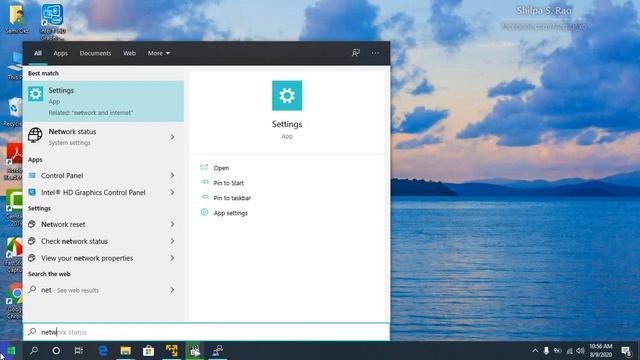Switch to the Documents search tab

[95, 53]
